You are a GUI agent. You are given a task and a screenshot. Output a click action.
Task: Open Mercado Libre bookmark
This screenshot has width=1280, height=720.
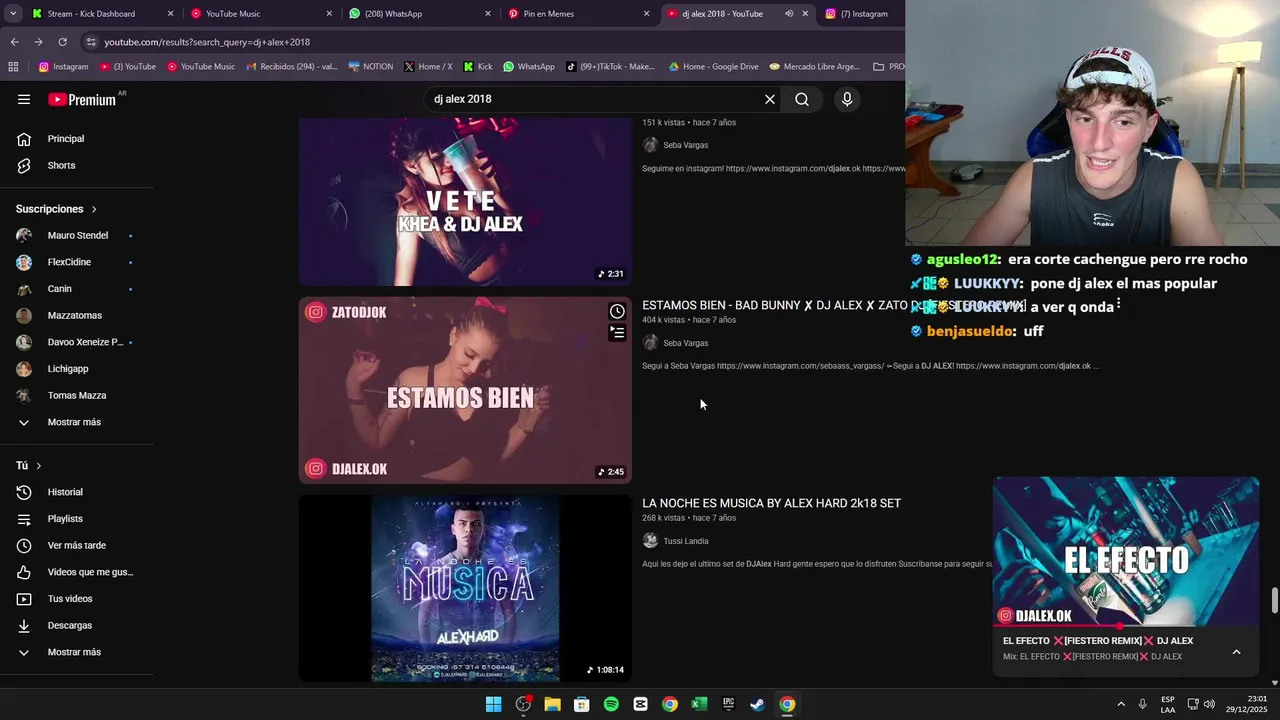pyautogui.click(x=814, y=67)
